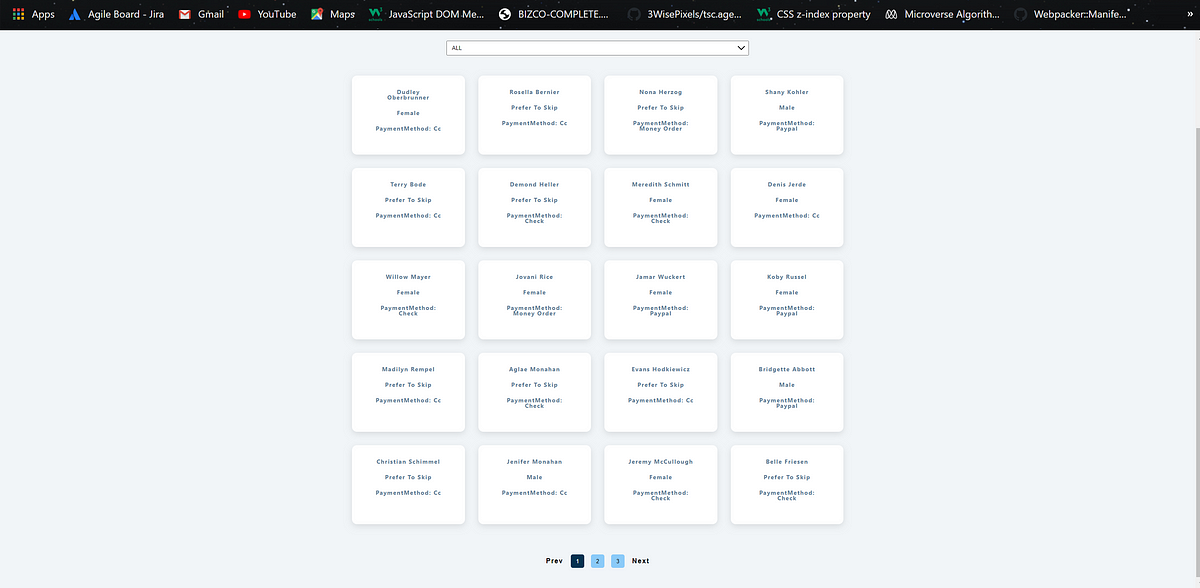The width and height of the screenshot is (1200, 588).
Task: Click the name Jamar Wuckert
Action: click(x=661, y=277)
